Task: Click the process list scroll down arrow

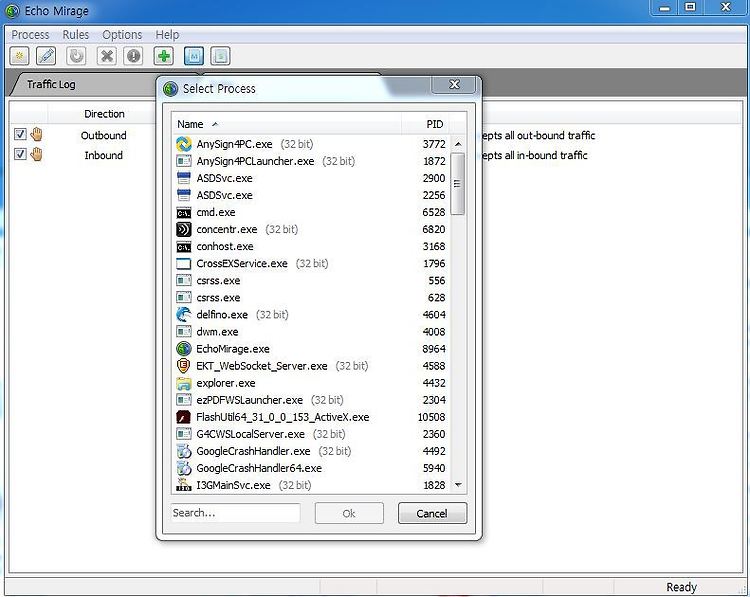Action: [x=458, y=485]
